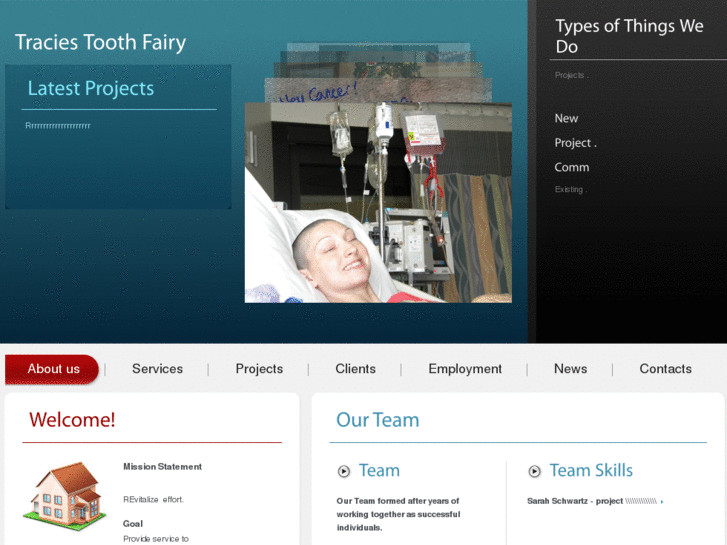Click the front hospital photo in gallery
The height and width of the screenshot is (545, 727).
coord(378,203)
